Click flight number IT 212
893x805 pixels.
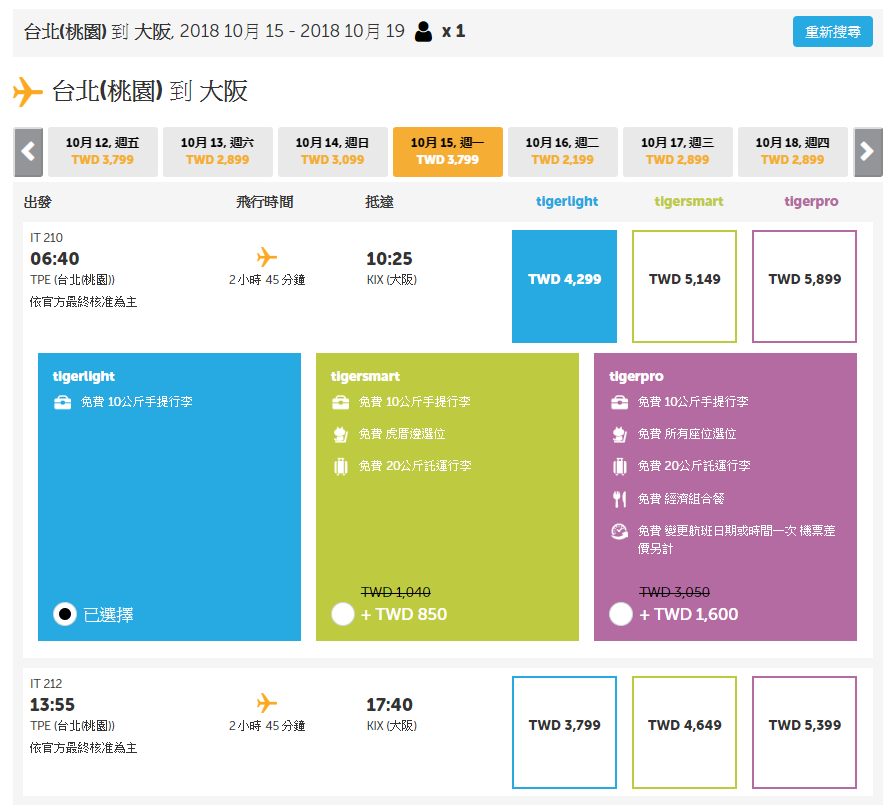click(46, 684)
